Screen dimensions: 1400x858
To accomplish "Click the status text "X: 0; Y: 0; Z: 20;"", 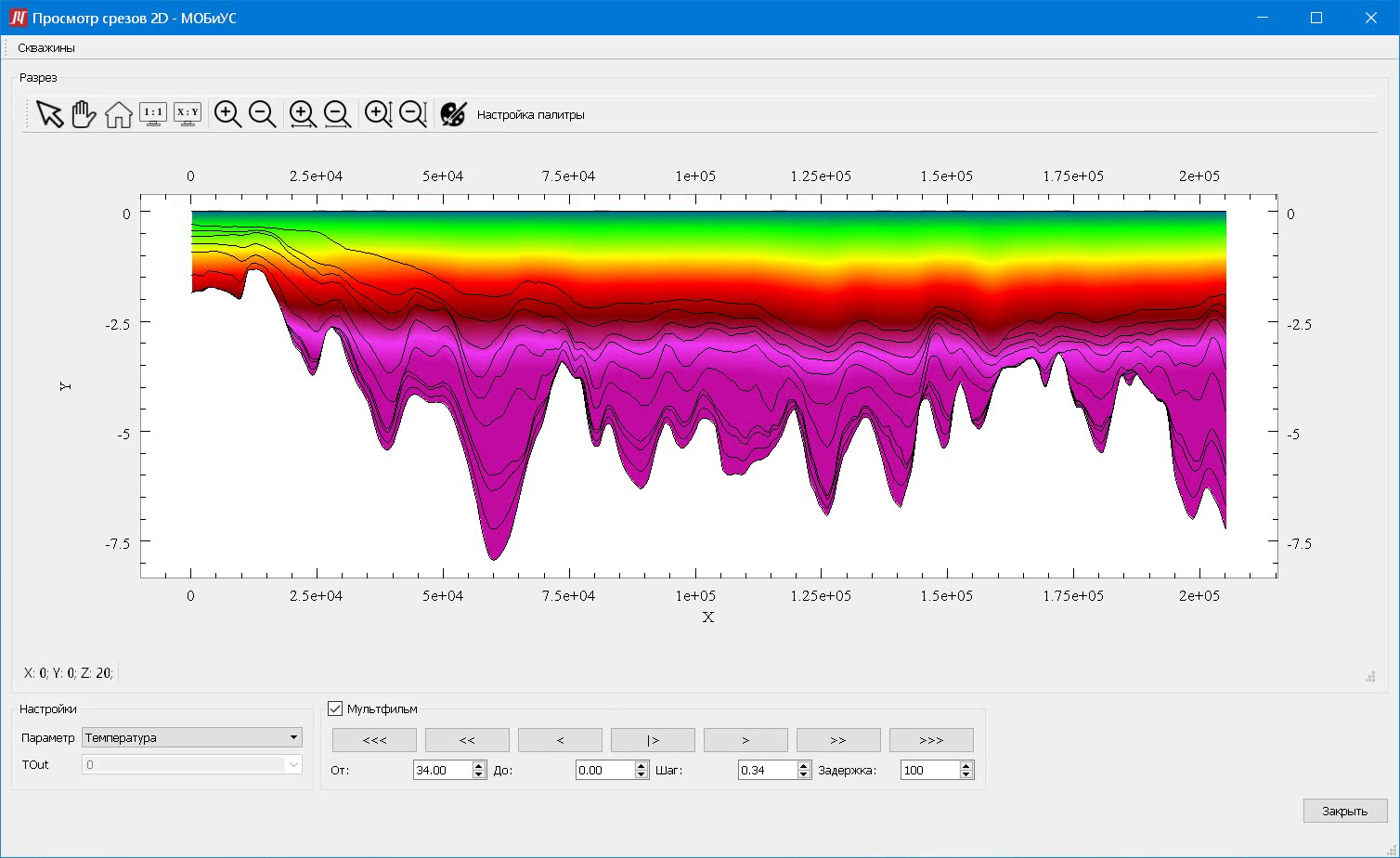I will (x=69, y=673).
